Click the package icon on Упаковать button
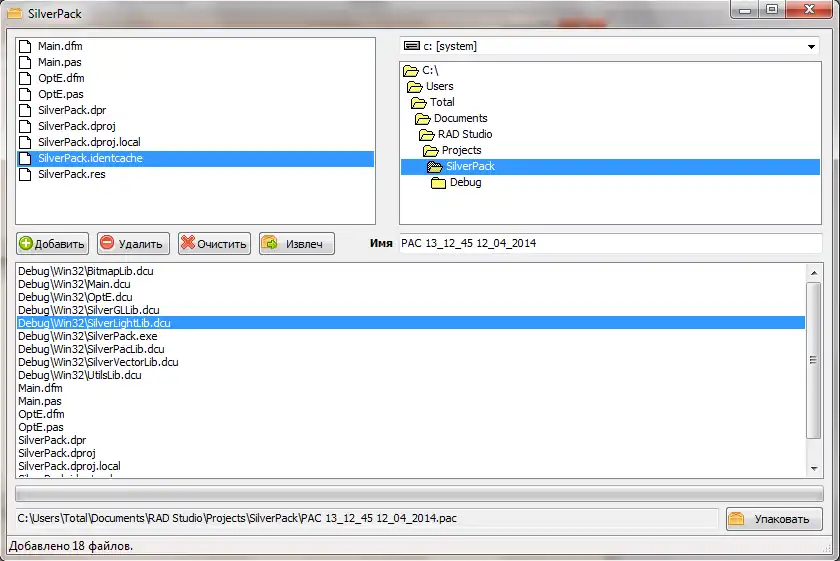 [737, 519]
